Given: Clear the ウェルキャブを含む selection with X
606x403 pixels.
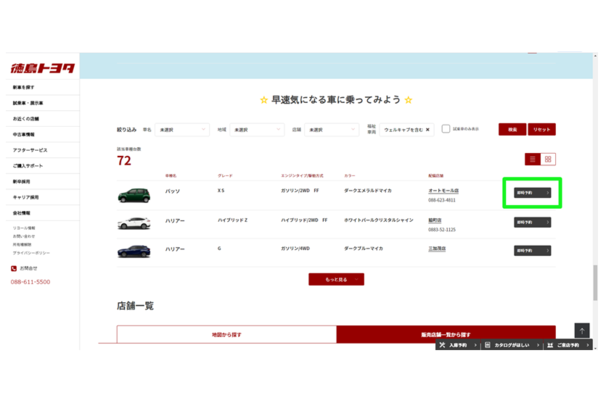Looking at the screenshot, I should (x=427, y=130).
